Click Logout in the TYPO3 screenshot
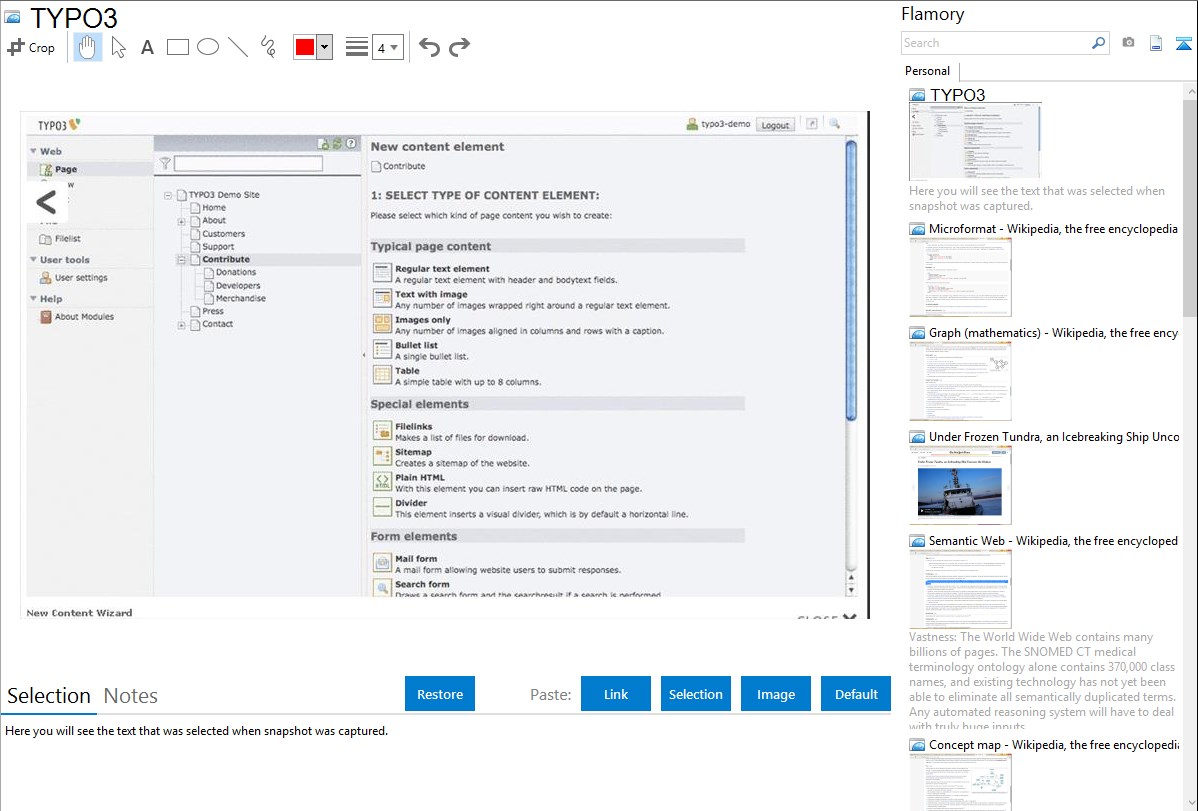Image resolution: width=1198 pixels, height=811 pixels. point(775,125)
